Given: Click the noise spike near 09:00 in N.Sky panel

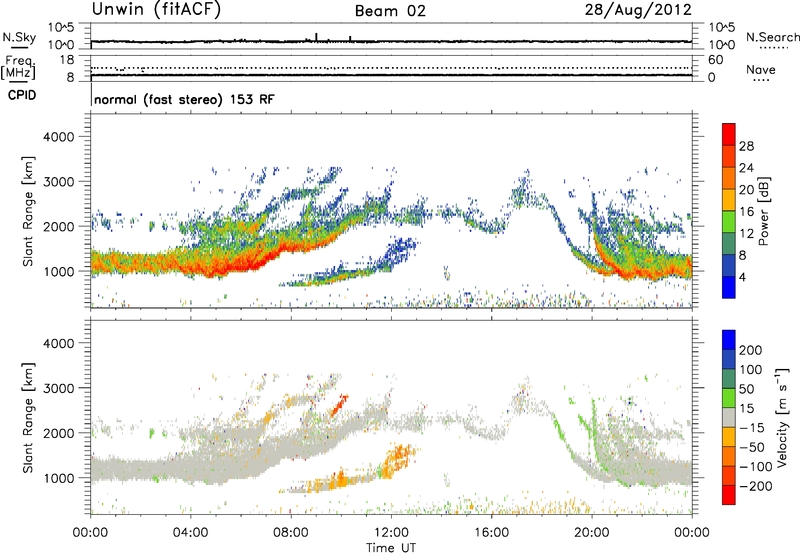Looking at the screenshot, I should pyautogui.click(x=316, y=37).
